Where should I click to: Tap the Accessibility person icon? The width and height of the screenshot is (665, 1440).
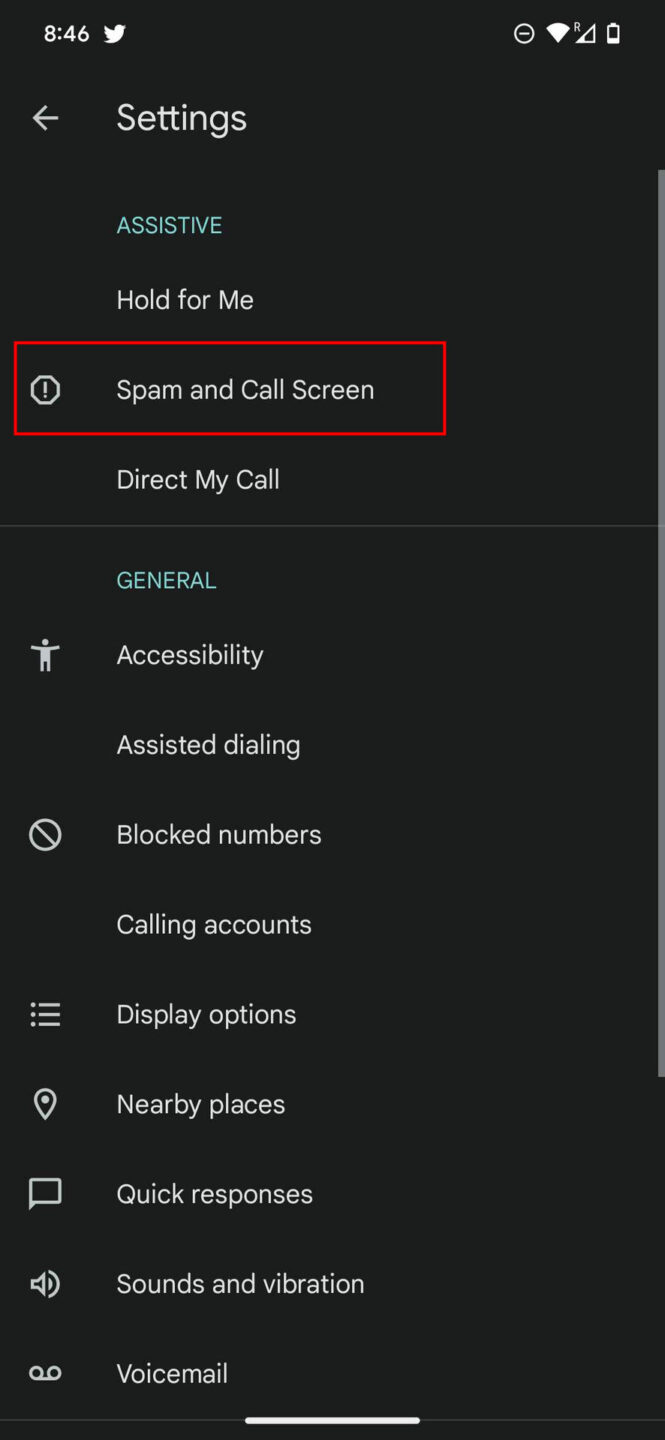45,655
